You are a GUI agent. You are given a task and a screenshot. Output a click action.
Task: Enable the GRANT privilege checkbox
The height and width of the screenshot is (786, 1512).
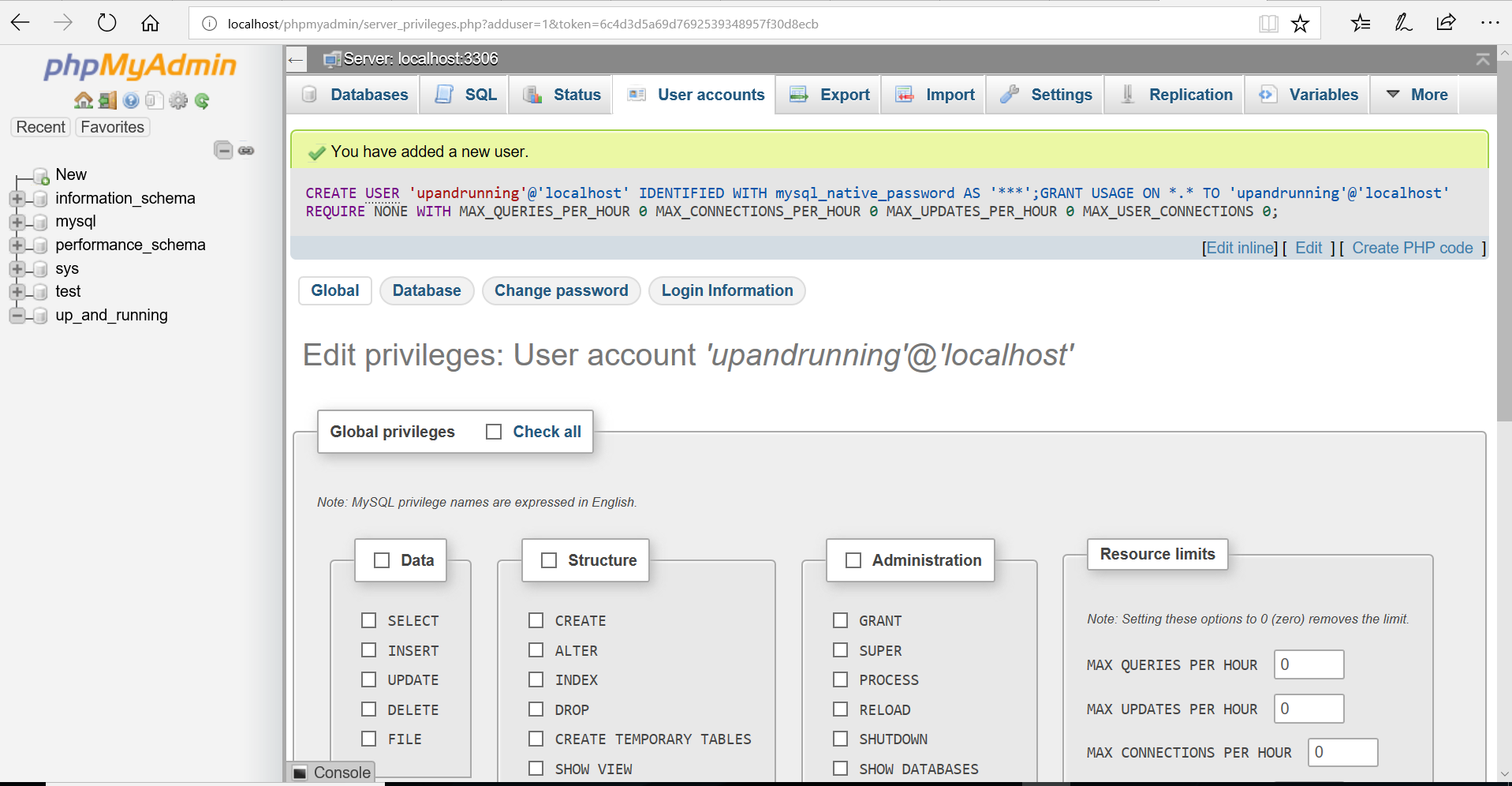tap(841, 620)
